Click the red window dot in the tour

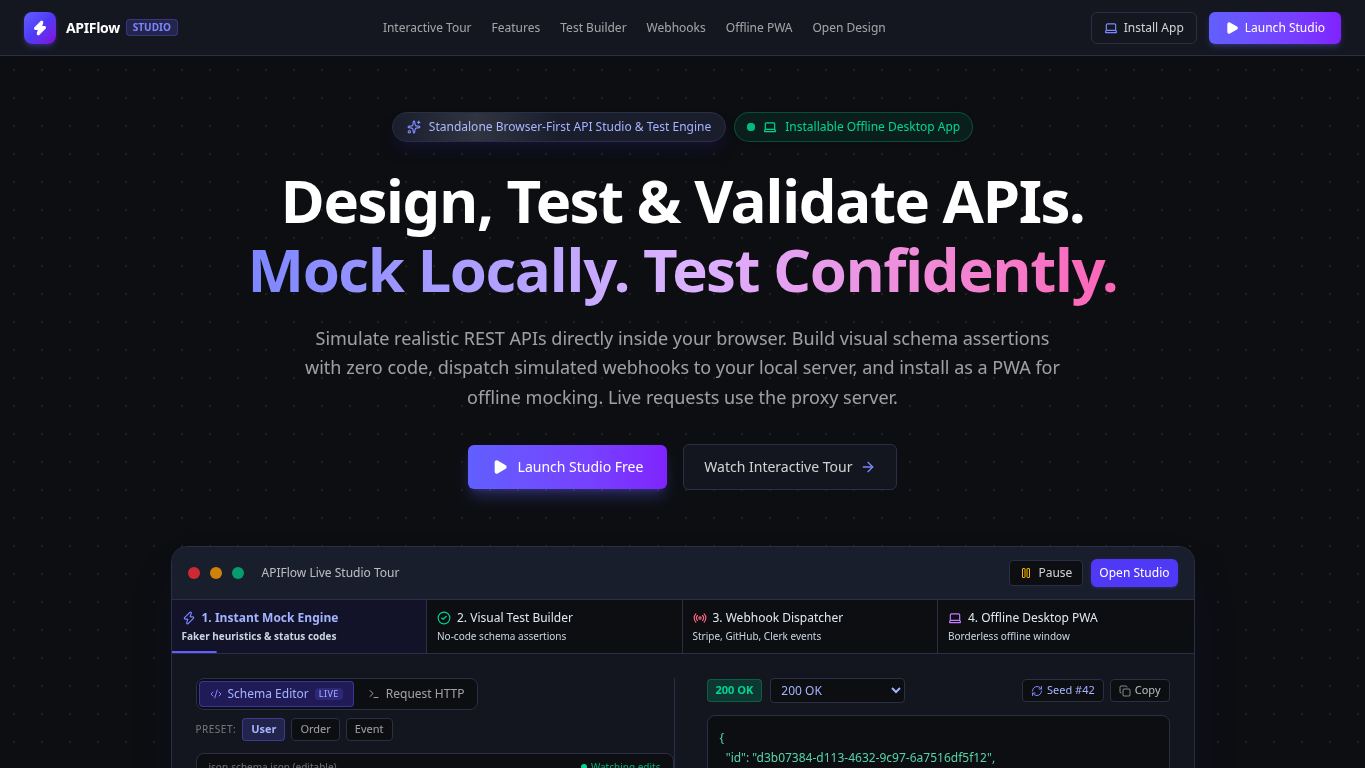click(x=194, y=573)
